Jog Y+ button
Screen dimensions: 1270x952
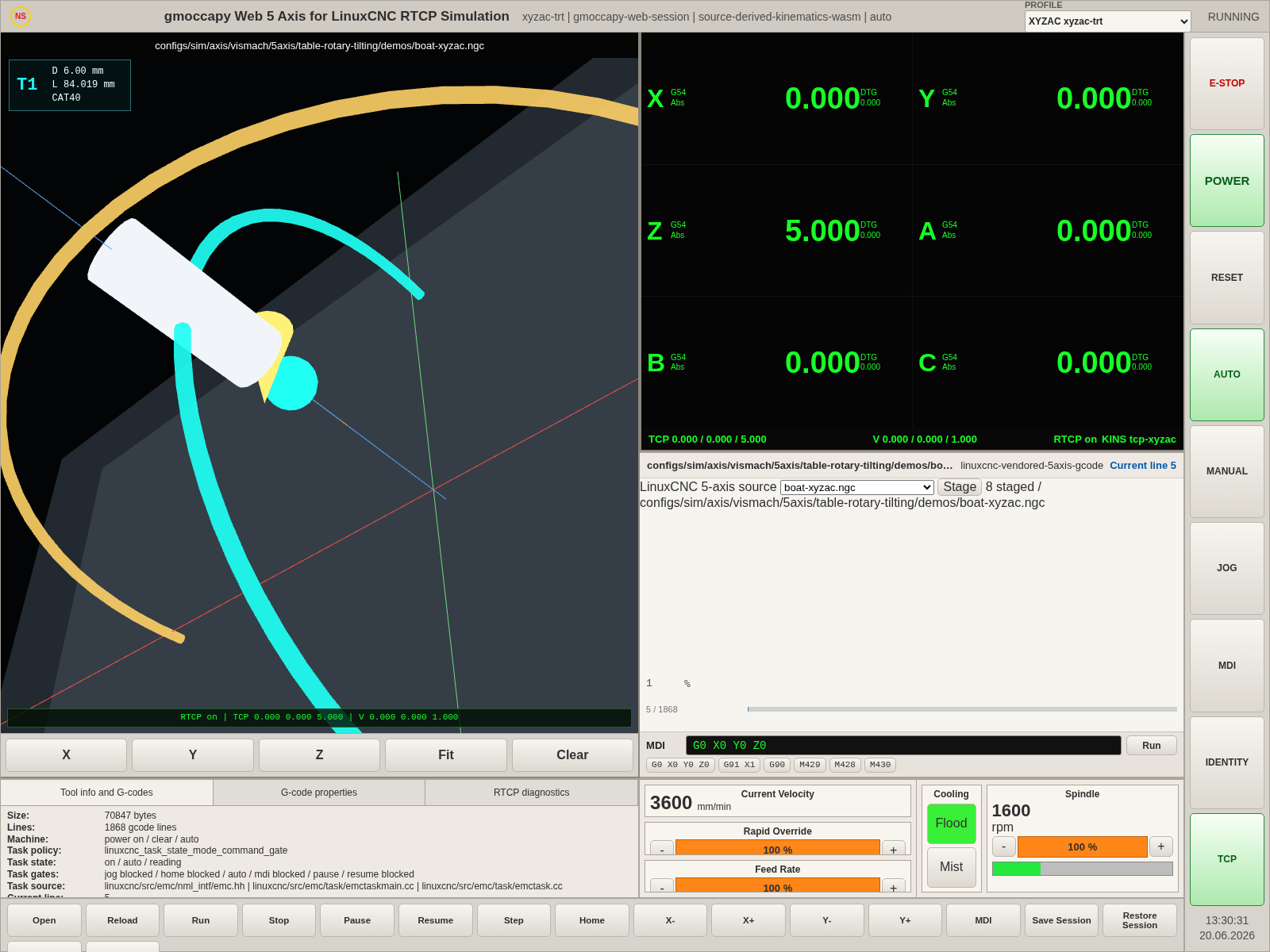pos(905,920)
